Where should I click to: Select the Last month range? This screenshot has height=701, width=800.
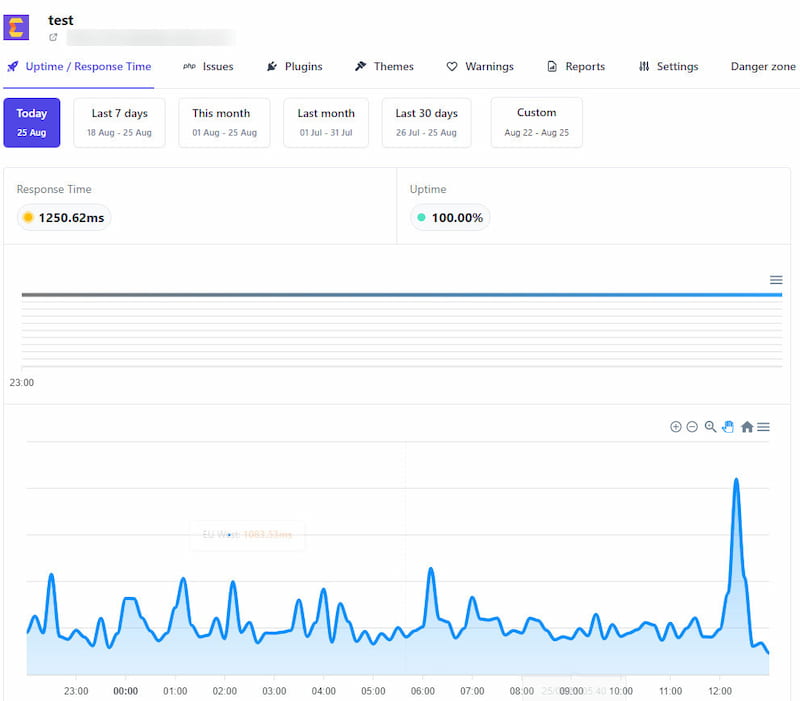click(326, 122)
